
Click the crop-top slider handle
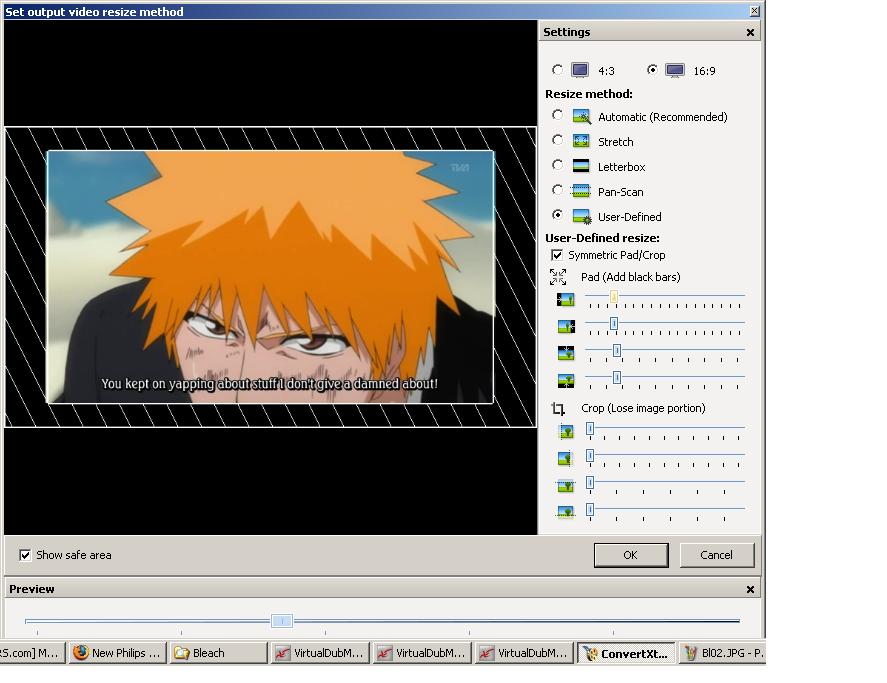pyautogui.click(x=590, y=482)
